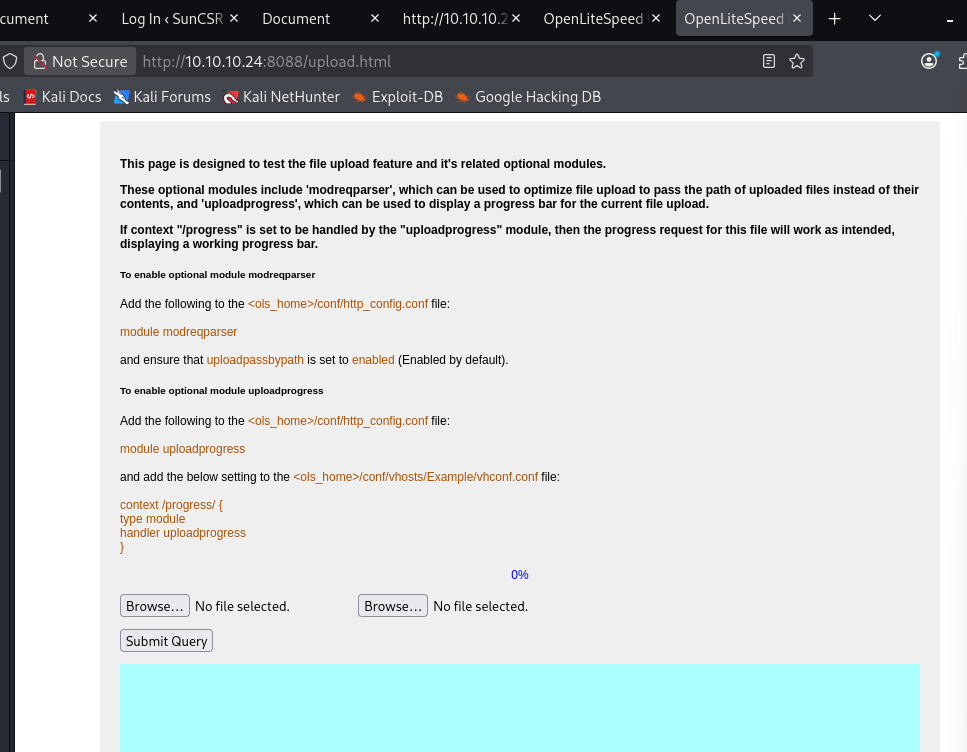Open the Firefox account icon
The width and height of the screenshot is (967, 752).
[x=929, y=61]
